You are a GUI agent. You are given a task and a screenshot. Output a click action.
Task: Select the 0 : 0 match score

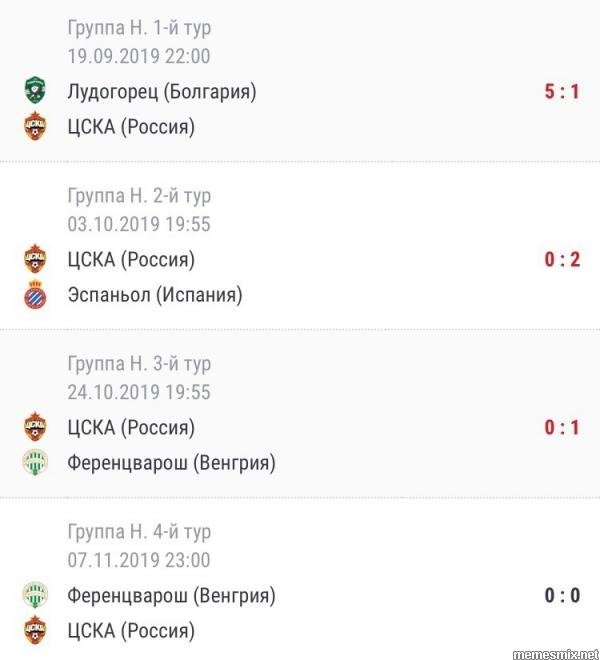[x=562, y=595]
